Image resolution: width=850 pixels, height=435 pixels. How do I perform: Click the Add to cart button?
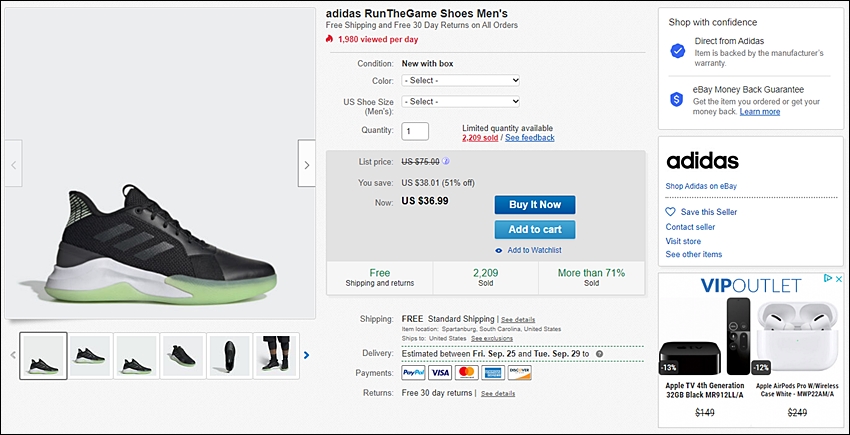pos(535,229)
